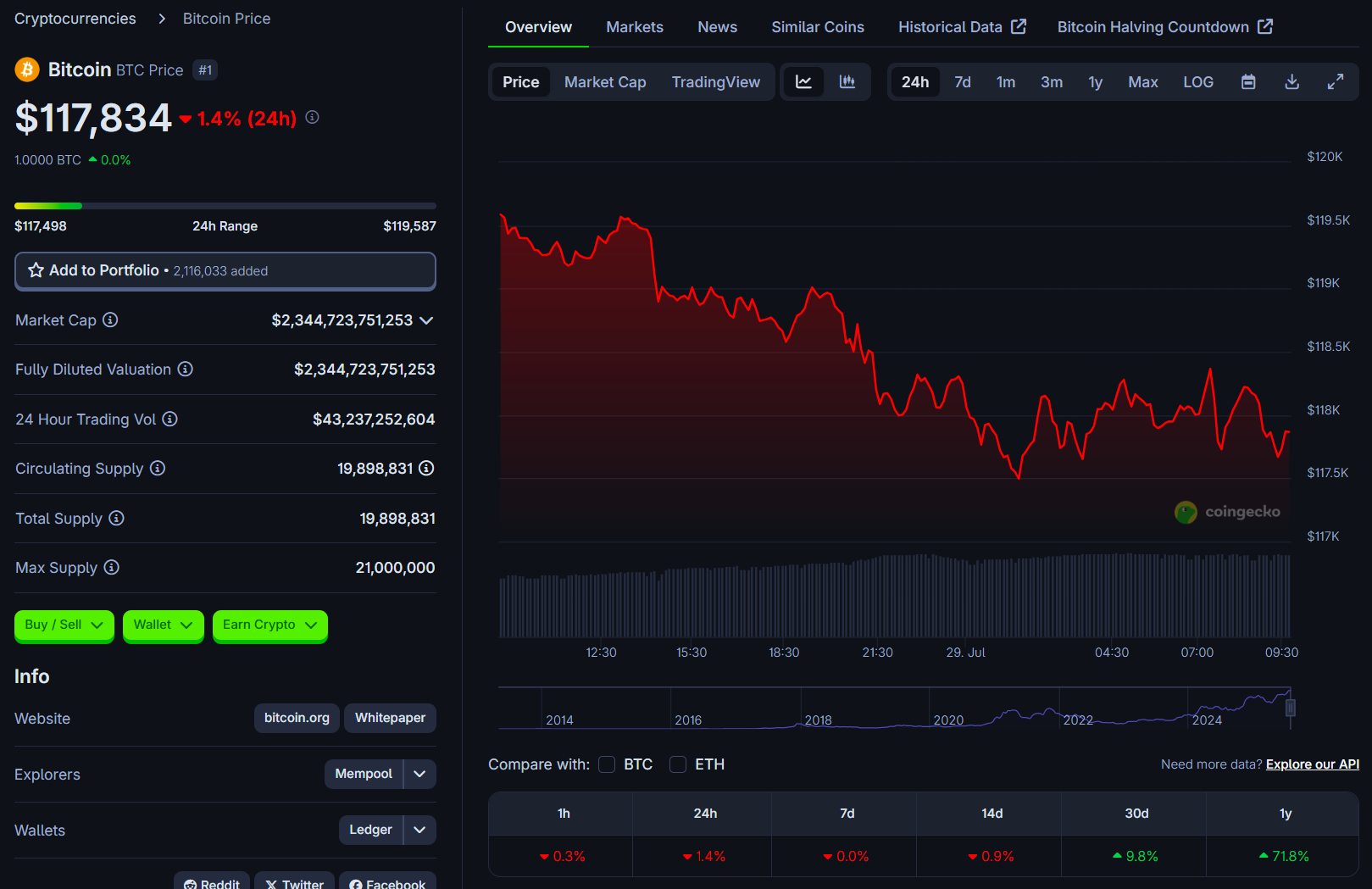
Task: Show 24 Hour Trading Vol info icon
Action: (x=169, y=419)
